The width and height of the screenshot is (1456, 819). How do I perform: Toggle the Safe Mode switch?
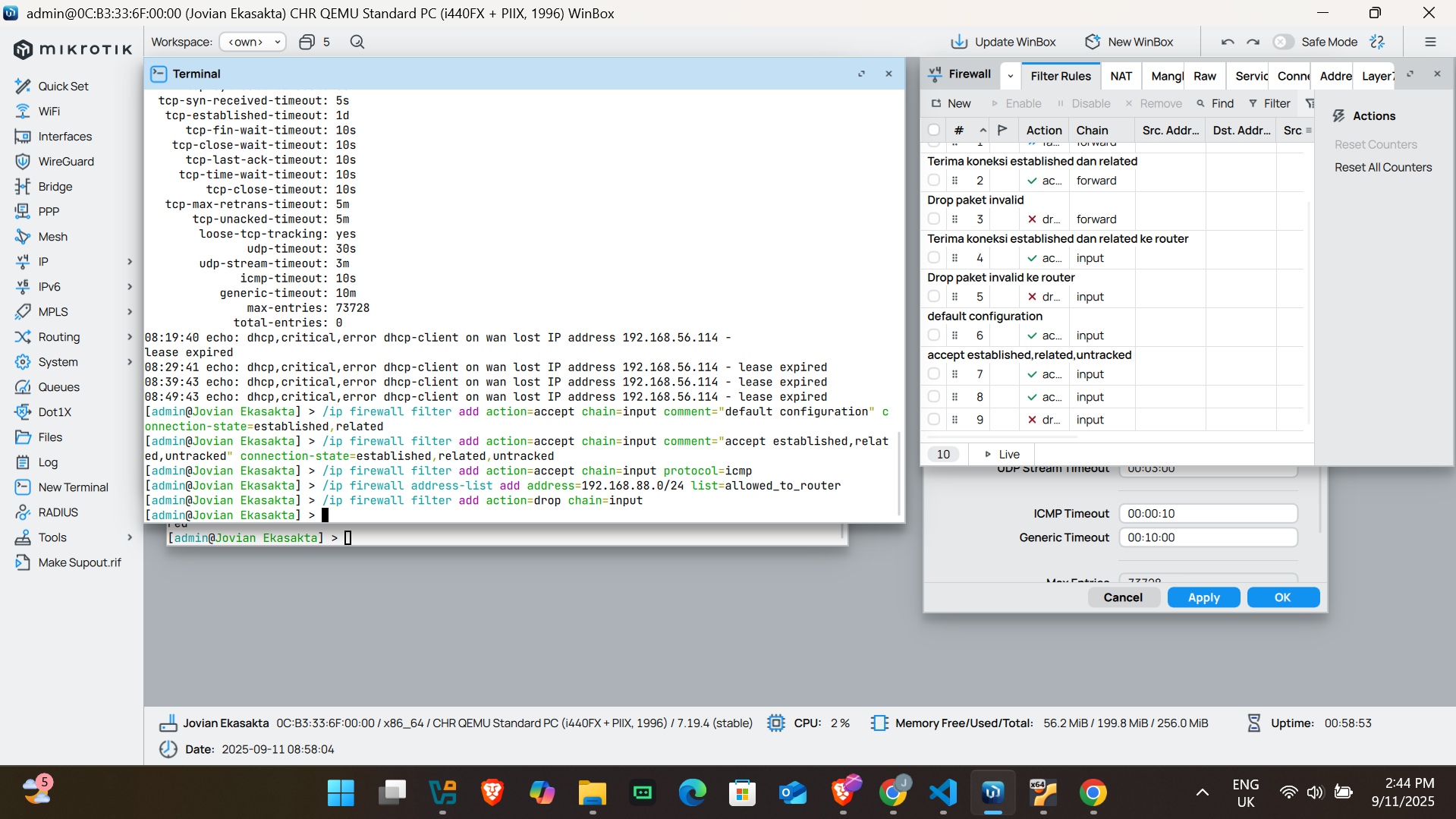[1282, 42]
